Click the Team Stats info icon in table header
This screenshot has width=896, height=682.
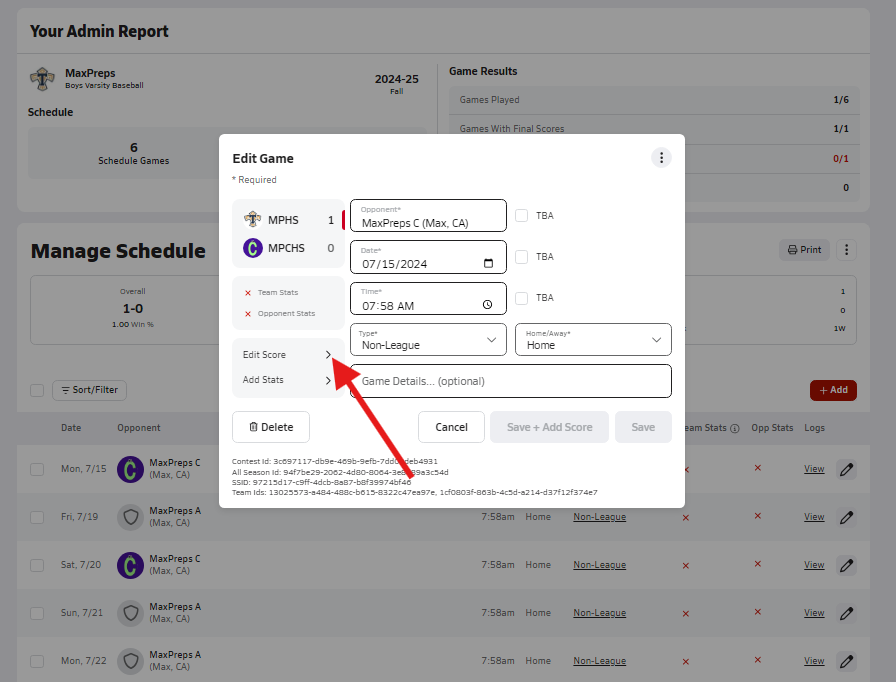coord(735,428)
